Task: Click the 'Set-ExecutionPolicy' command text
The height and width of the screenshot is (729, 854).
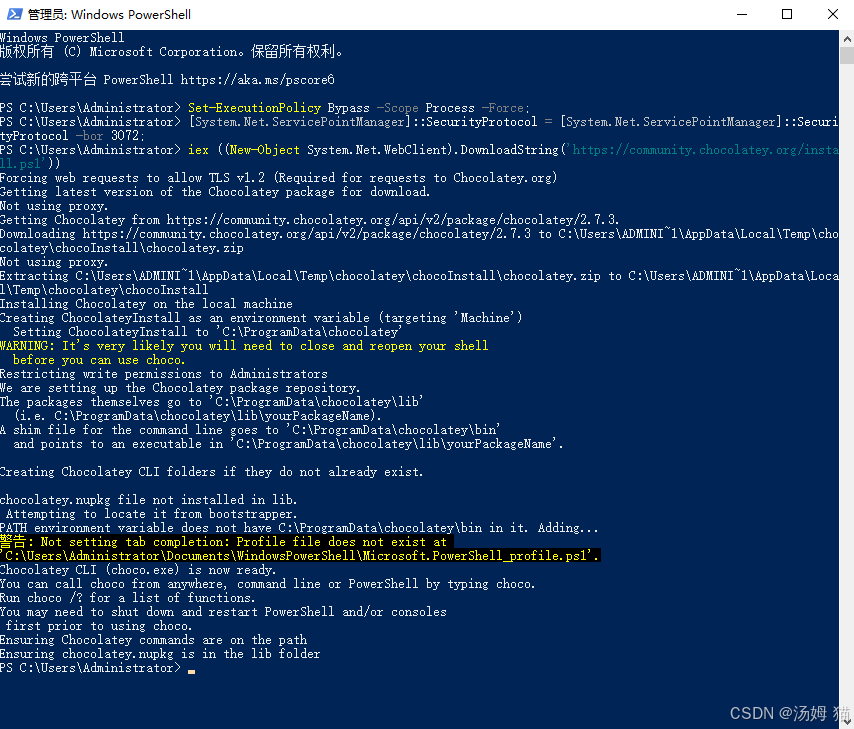Action: pyautogui.click(x=254, y=108)
